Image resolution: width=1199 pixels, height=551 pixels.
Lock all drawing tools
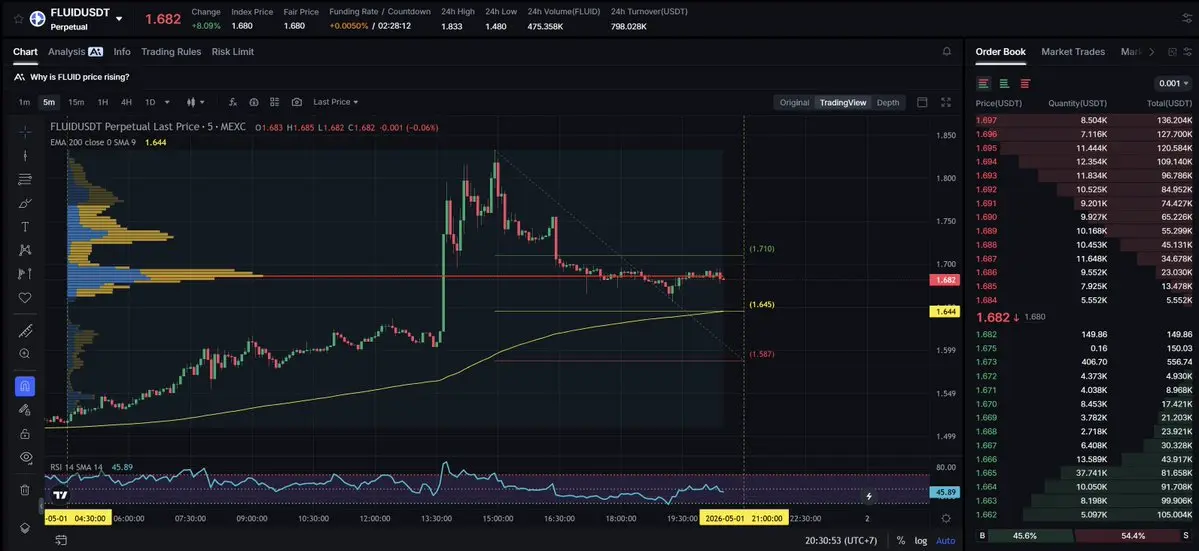(25, 433)
